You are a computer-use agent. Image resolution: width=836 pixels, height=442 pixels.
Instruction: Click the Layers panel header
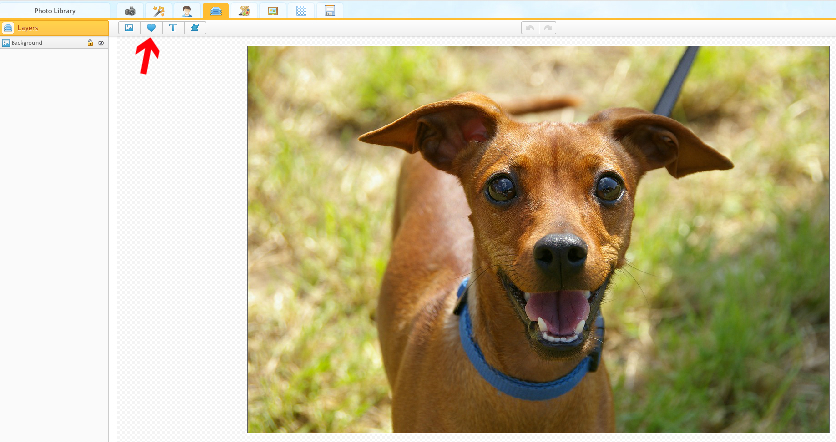54,27
